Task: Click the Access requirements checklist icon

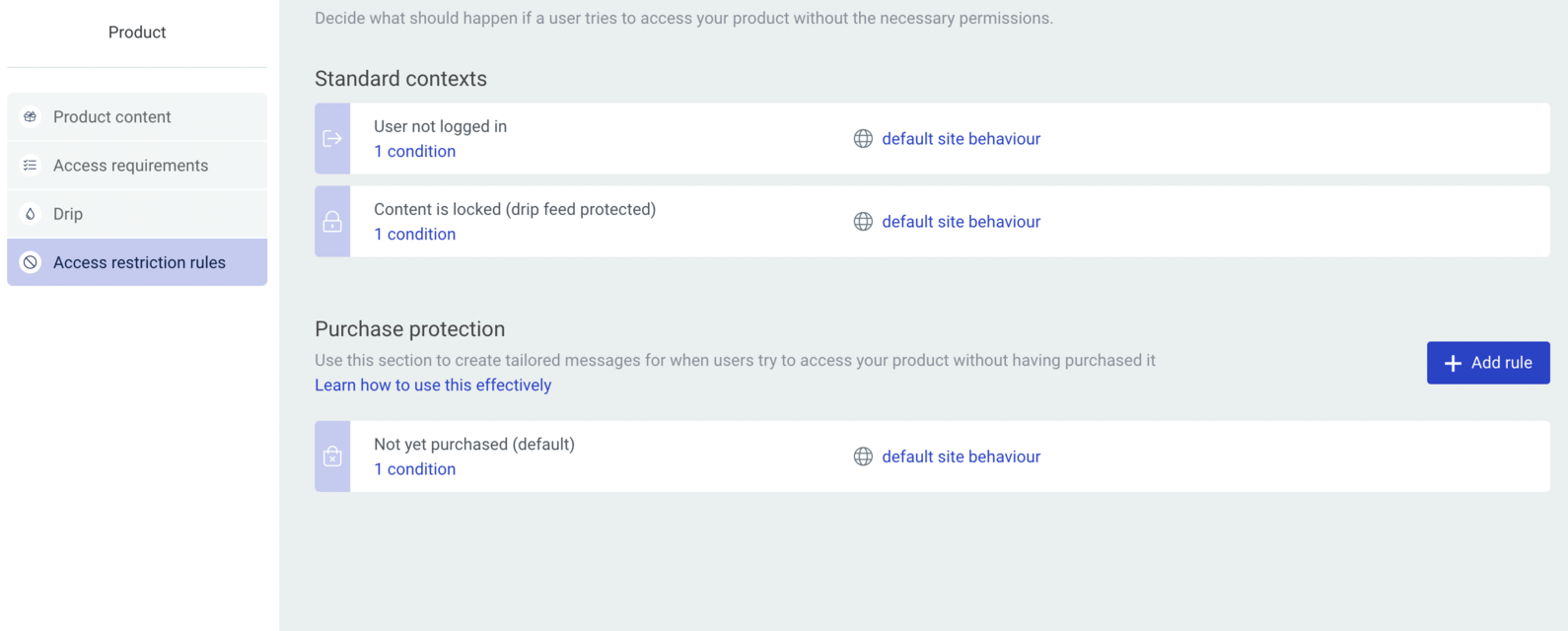Action: pyautogui.click(x=31, y=165)
